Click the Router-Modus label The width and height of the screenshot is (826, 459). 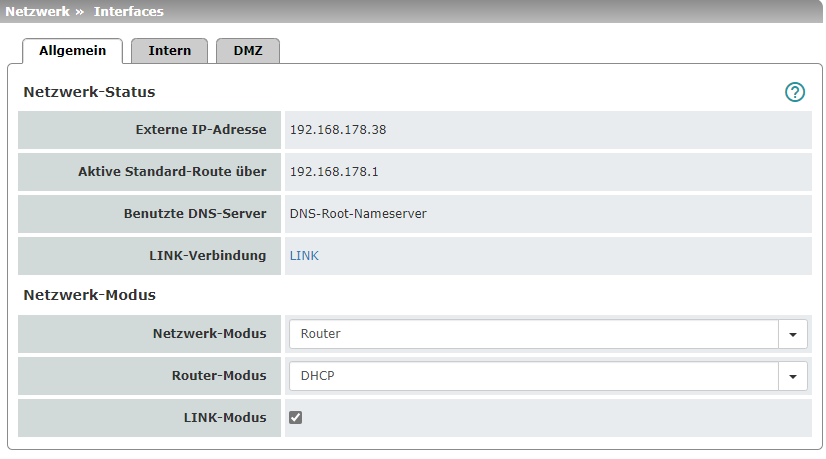[x=219, y=376]
